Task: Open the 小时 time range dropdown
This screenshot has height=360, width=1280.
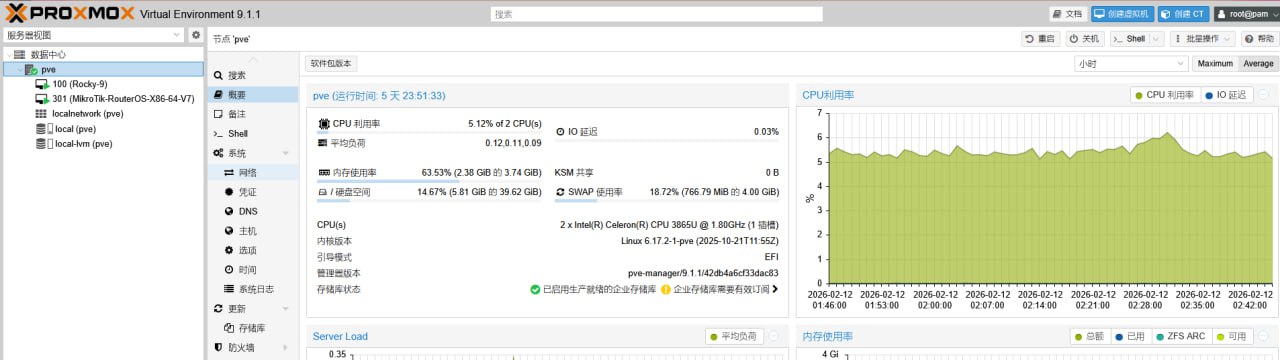Action: tap(1130, 63)
